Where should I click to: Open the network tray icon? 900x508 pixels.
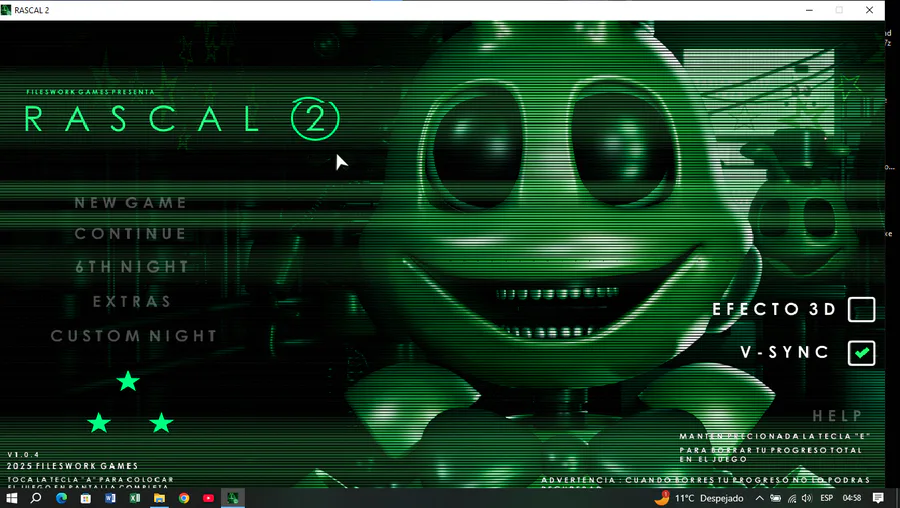coord(792,498)
